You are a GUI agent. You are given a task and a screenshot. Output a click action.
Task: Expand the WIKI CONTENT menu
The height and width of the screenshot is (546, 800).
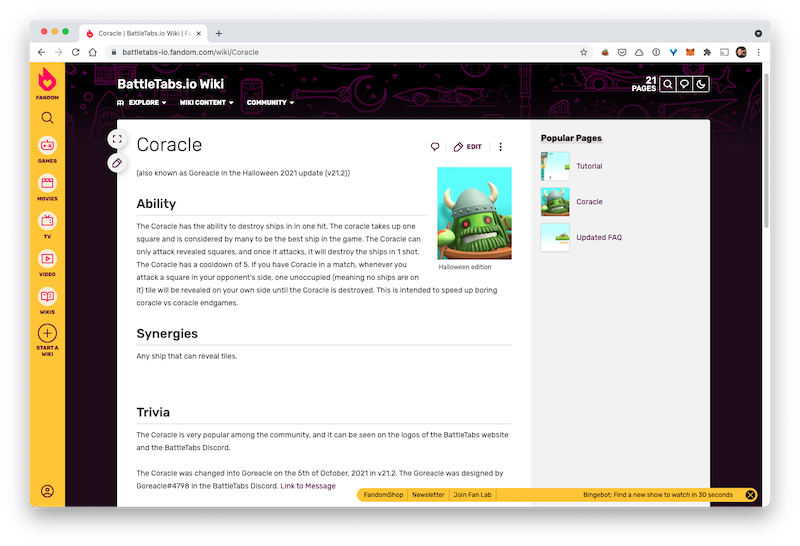pyautogui.click(x=206, y=103)
